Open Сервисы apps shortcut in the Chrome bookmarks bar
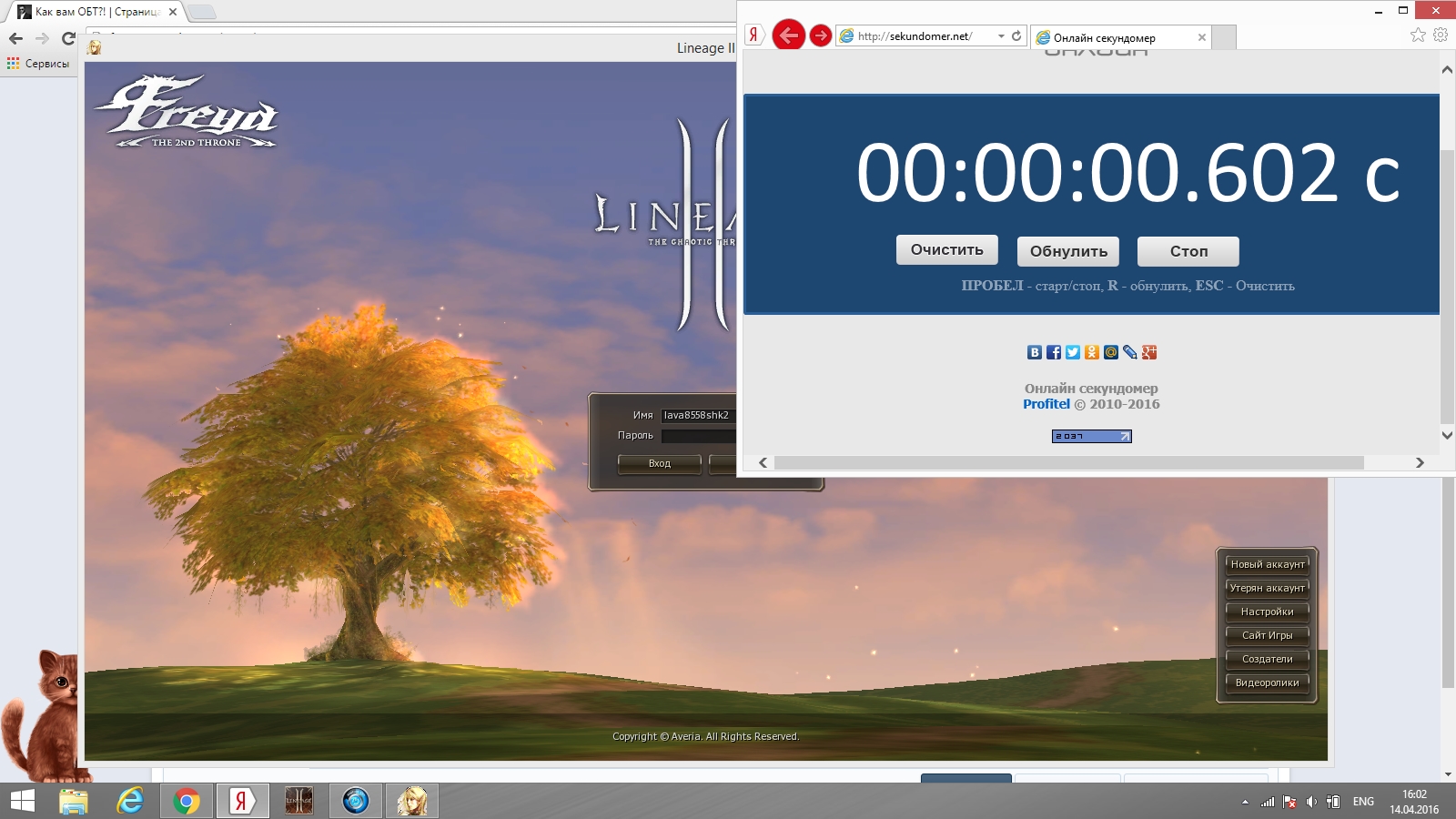Viewport: 1456px width, 819px height. coord(38,64)
